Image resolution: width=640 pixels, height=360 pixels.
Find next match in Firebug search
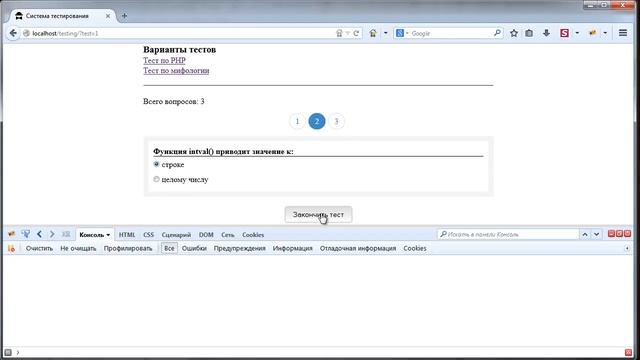(x=596, y=234)
